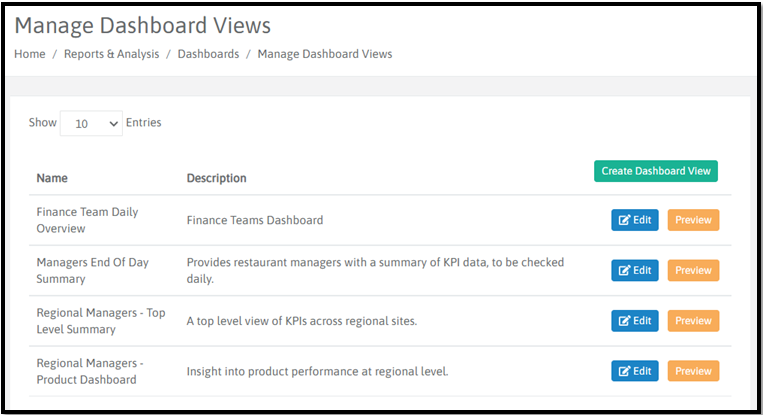Select the Managers End Of Day Summary name
Screen dimensions: 763x415
click(x=92, y=270)
